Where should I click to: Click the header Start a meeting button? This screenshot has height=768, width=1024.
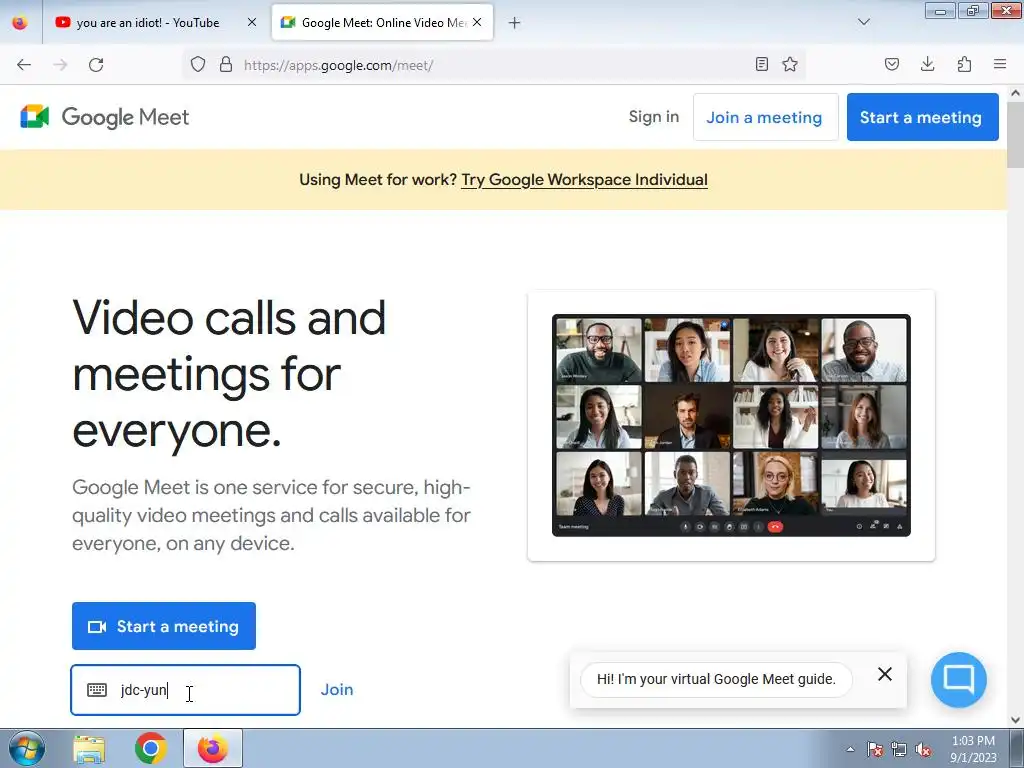point(922,117)
